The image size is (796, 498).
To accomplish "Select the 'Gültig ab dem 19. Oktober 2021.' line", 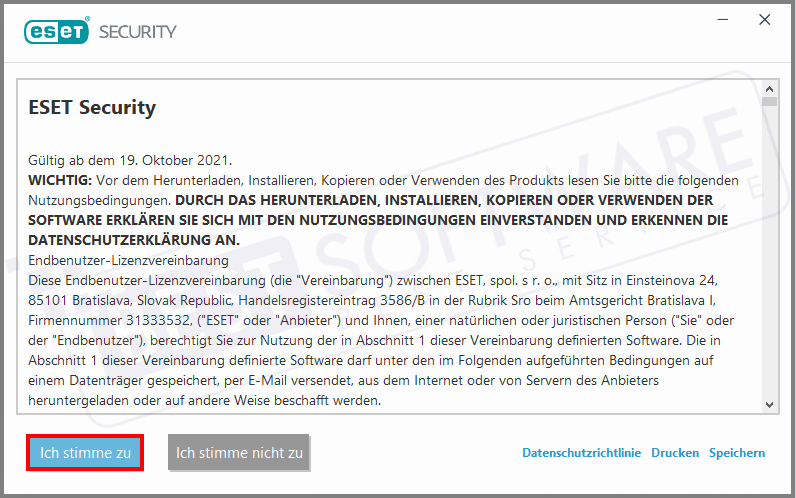I will click(x=130, y=160).
